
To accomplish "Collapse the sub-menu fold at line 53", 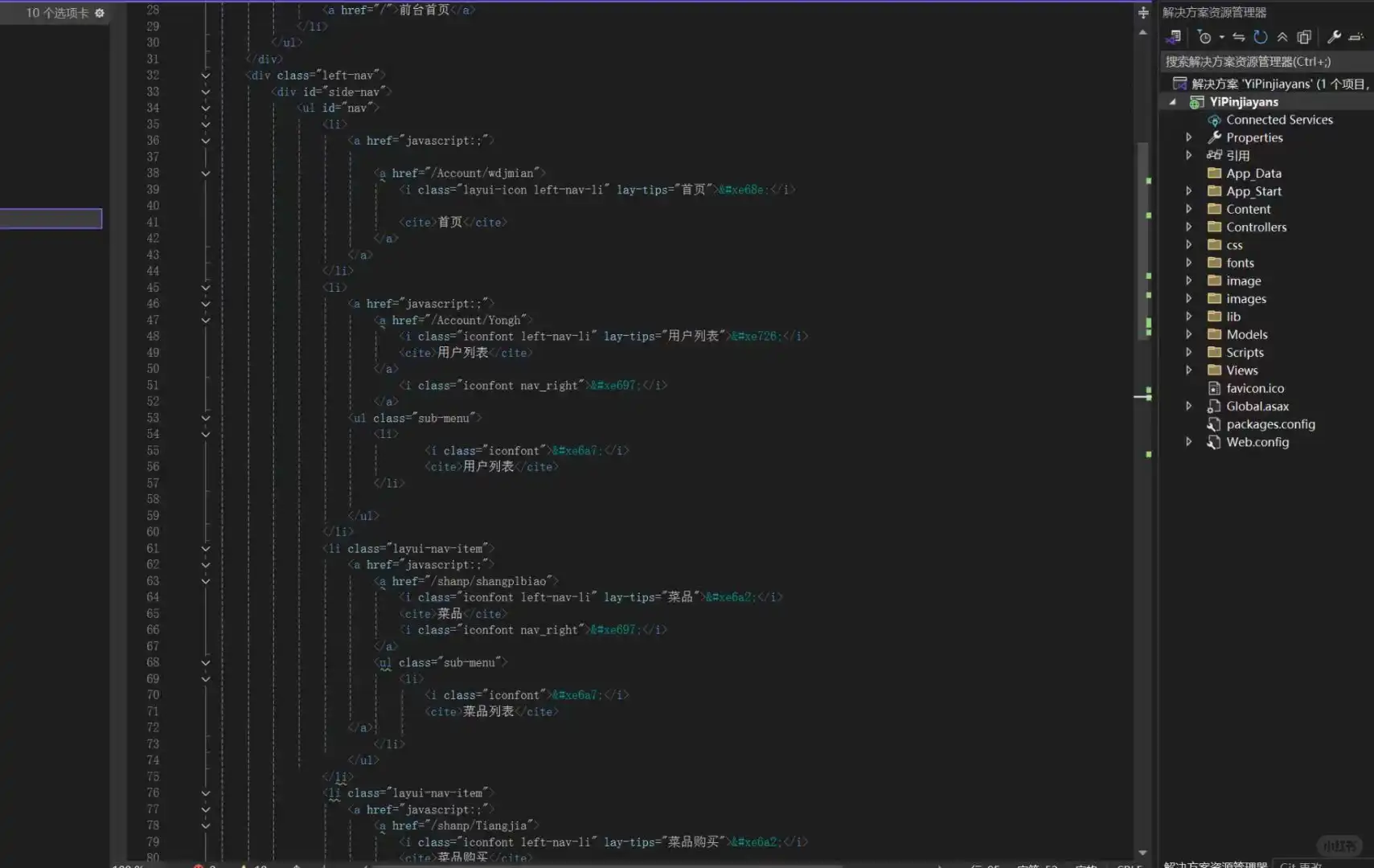I will click(x=206, y=418).
